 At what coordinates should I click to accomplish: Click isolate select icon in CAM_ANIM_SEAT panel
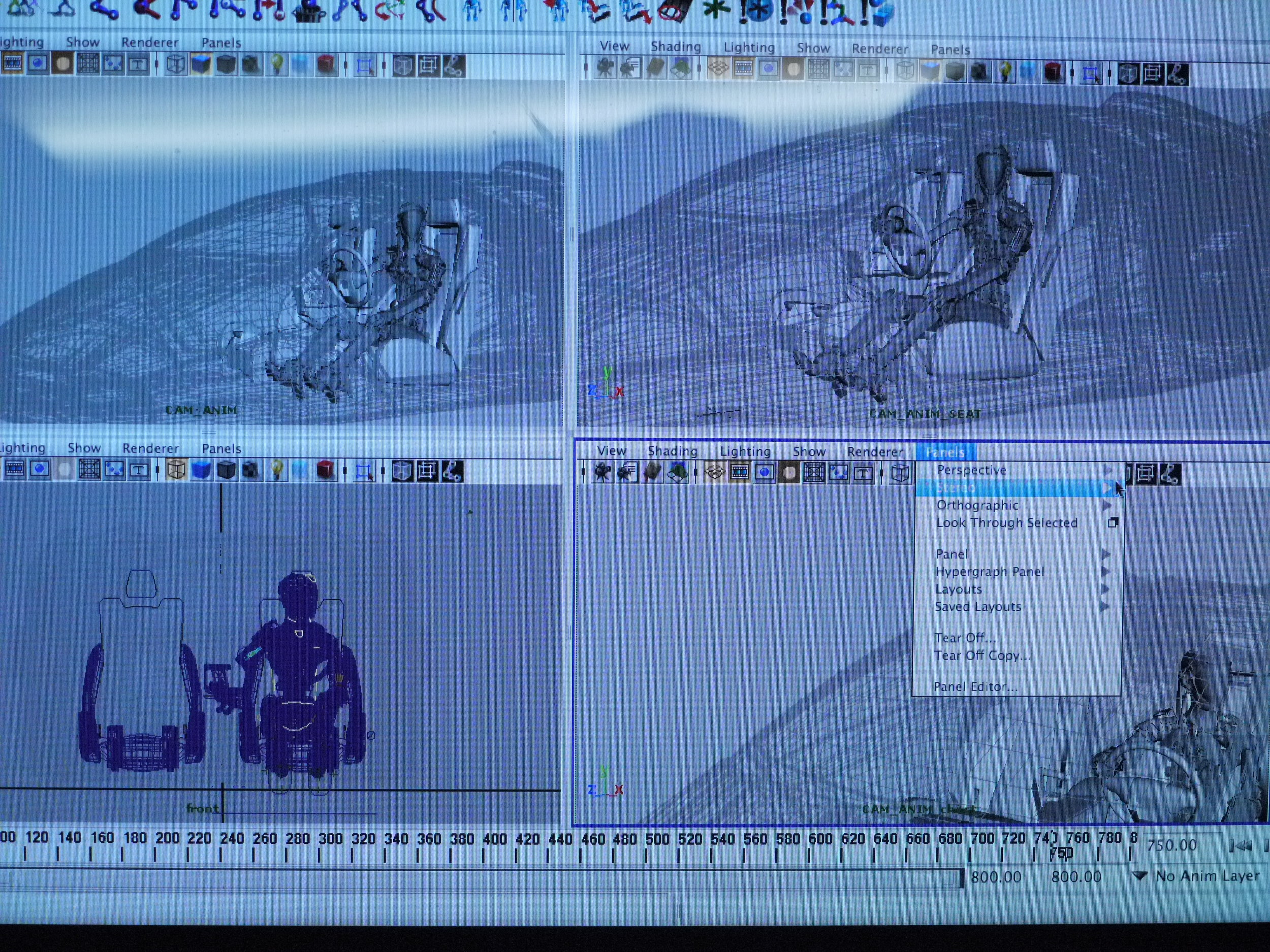pyautogui.click(x=1091, y=74)
